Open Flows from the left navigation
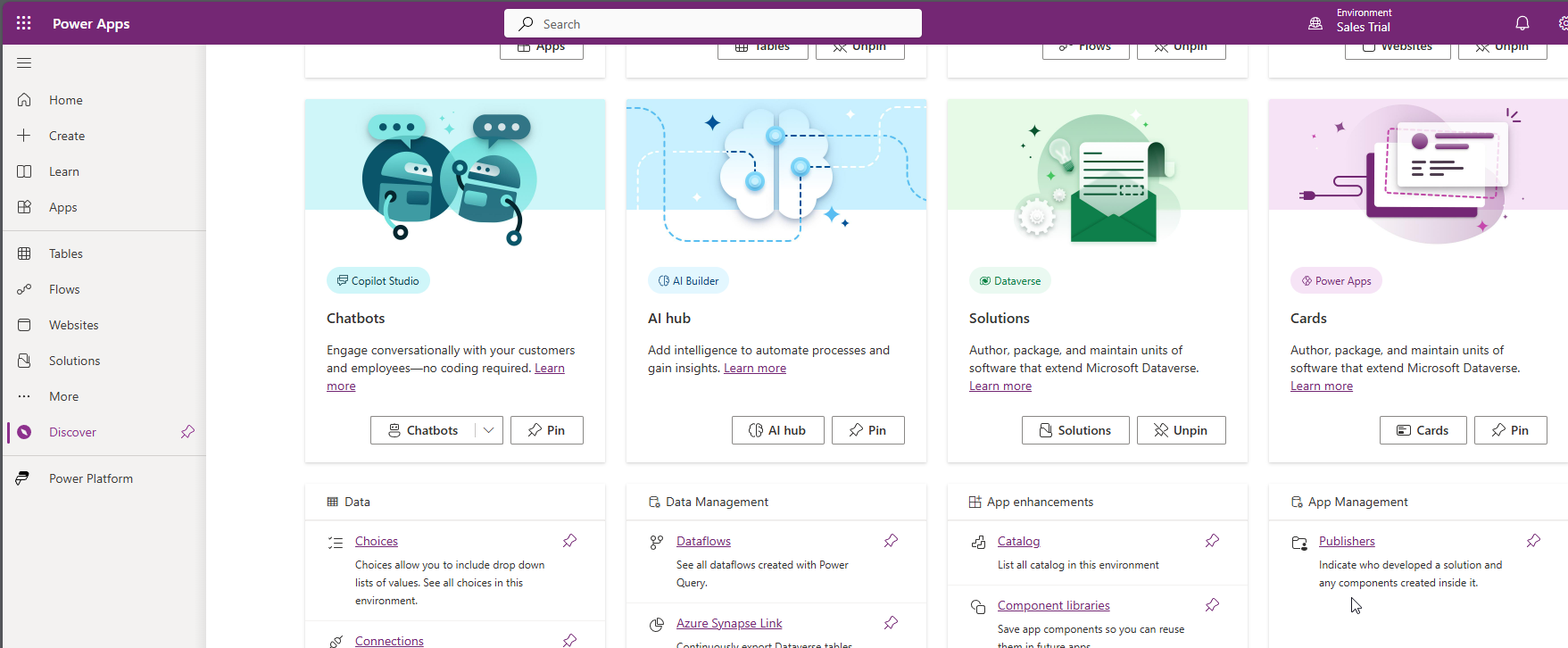 pos(64,289)
